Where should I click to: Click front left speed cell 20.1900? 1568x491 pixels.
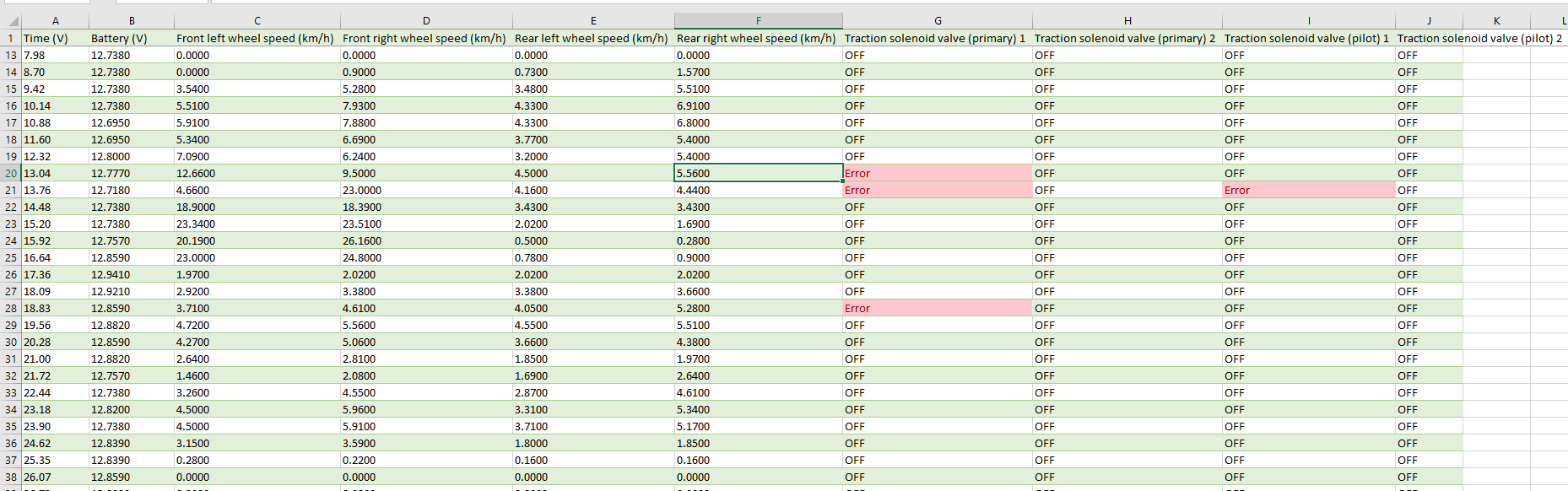click(257, 240)
